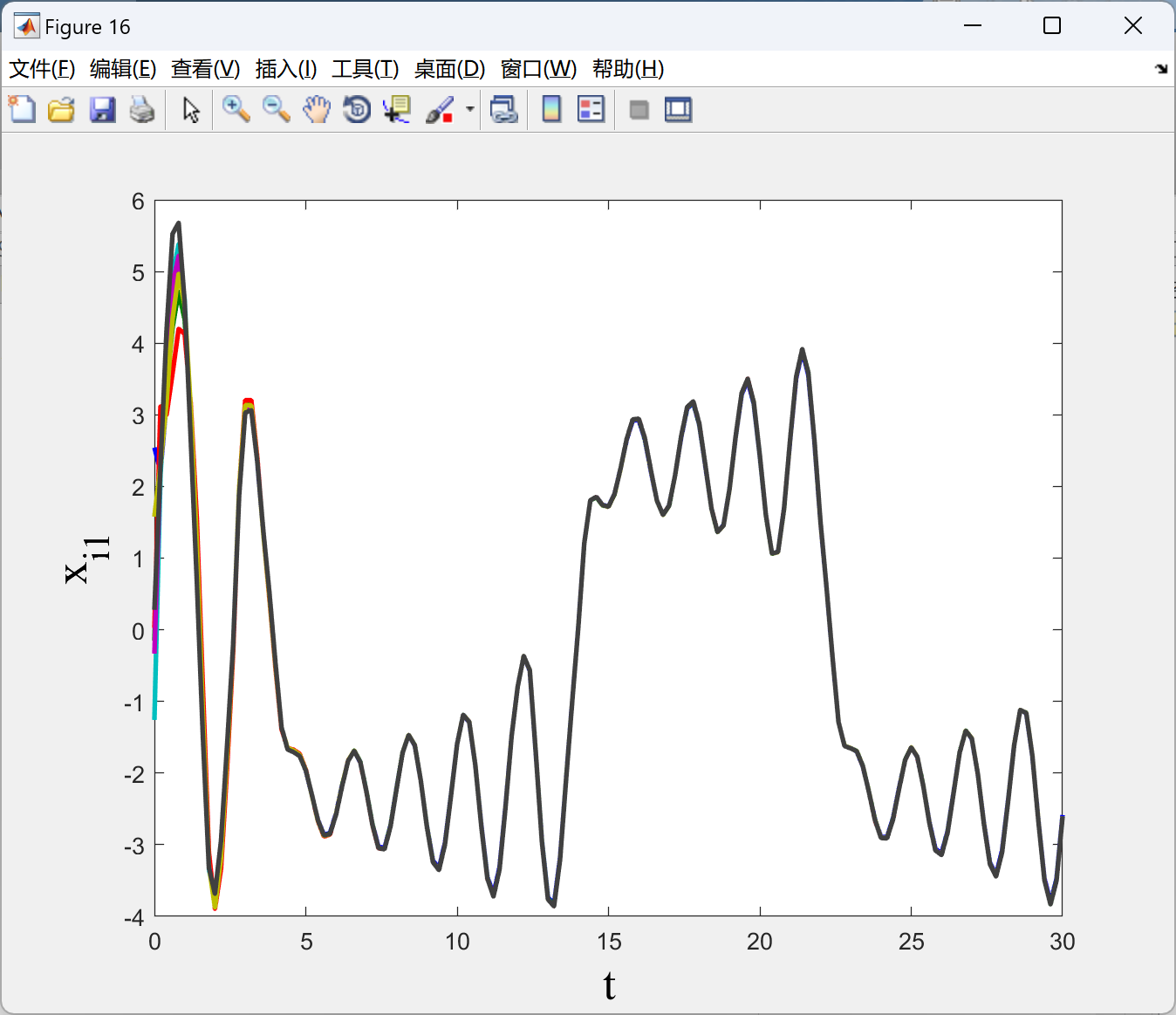The image size is (1176, 1015).
Task: Click the y-axis tick label 6
Action: pyautogui.click(x=138, y=202)
